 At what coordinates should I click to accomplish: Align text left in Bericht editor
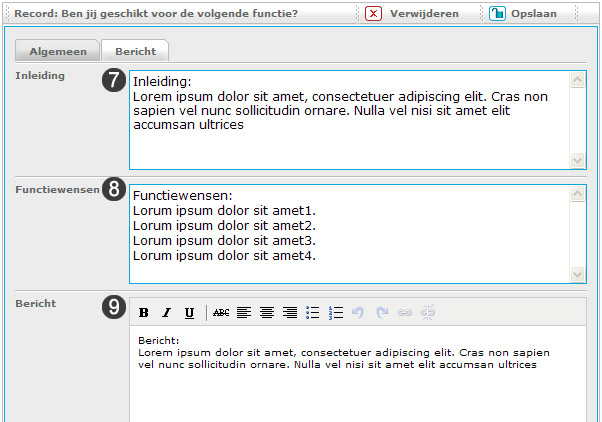pyautogui.click(x=244, y=313)
